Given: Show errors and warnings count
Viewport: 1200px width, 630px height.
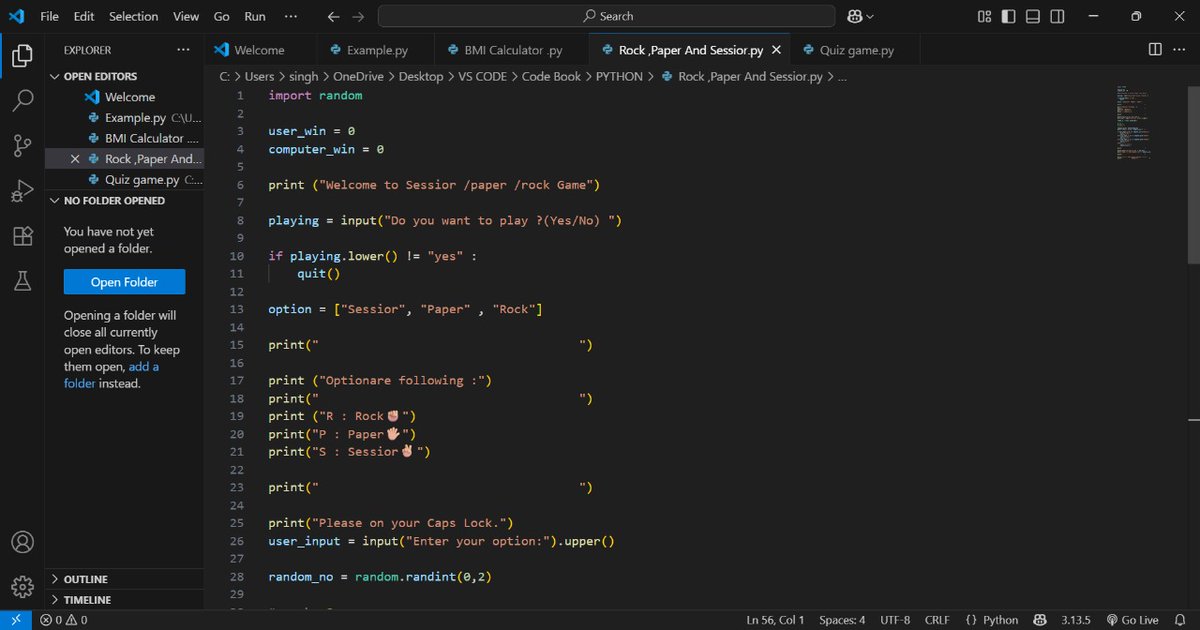Looking at the screenshot, I should pos(63,620).
